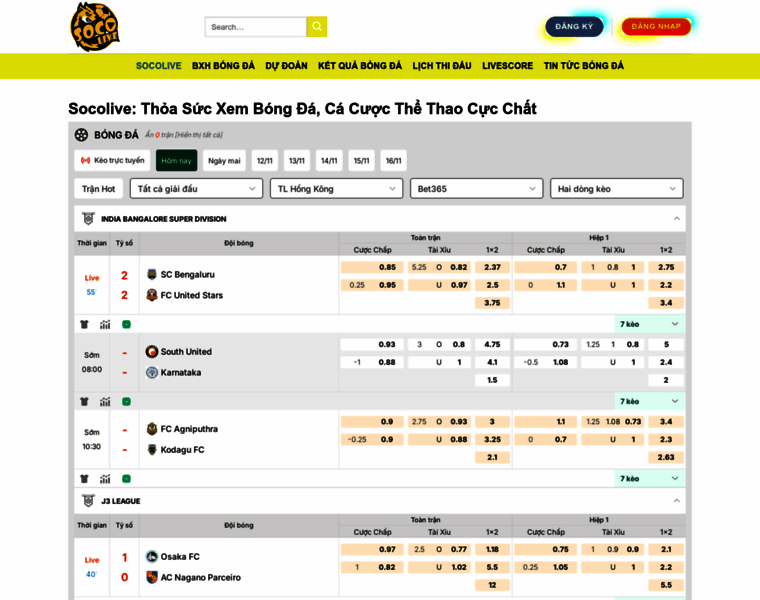Viewport: 760px width, 600px height.
Task: Open the Bet365 bookmaker dropdown
Action: [x=476, y=189]
